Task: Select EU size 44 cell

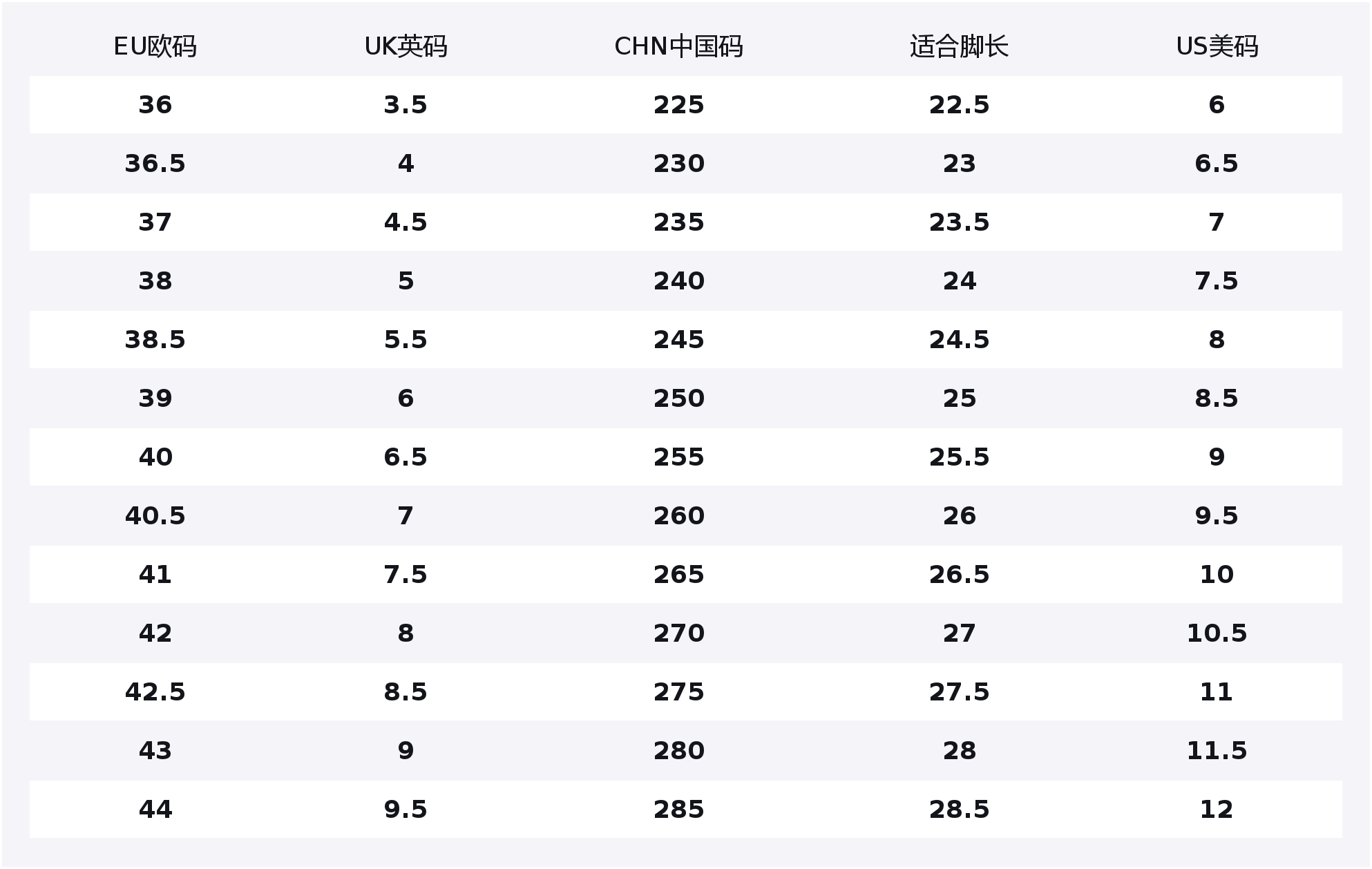Action: click(155, 810)
